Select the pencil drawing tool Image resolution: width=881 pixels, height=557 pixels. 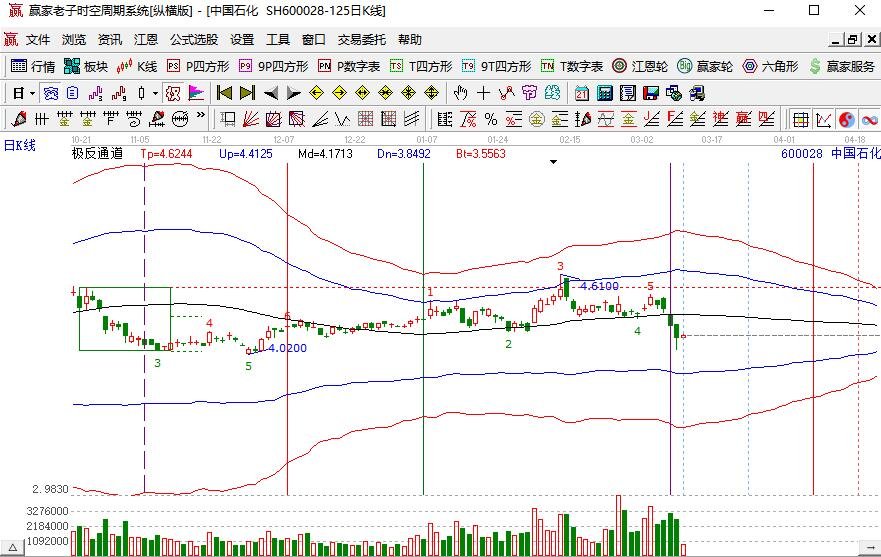pos(19,119)
